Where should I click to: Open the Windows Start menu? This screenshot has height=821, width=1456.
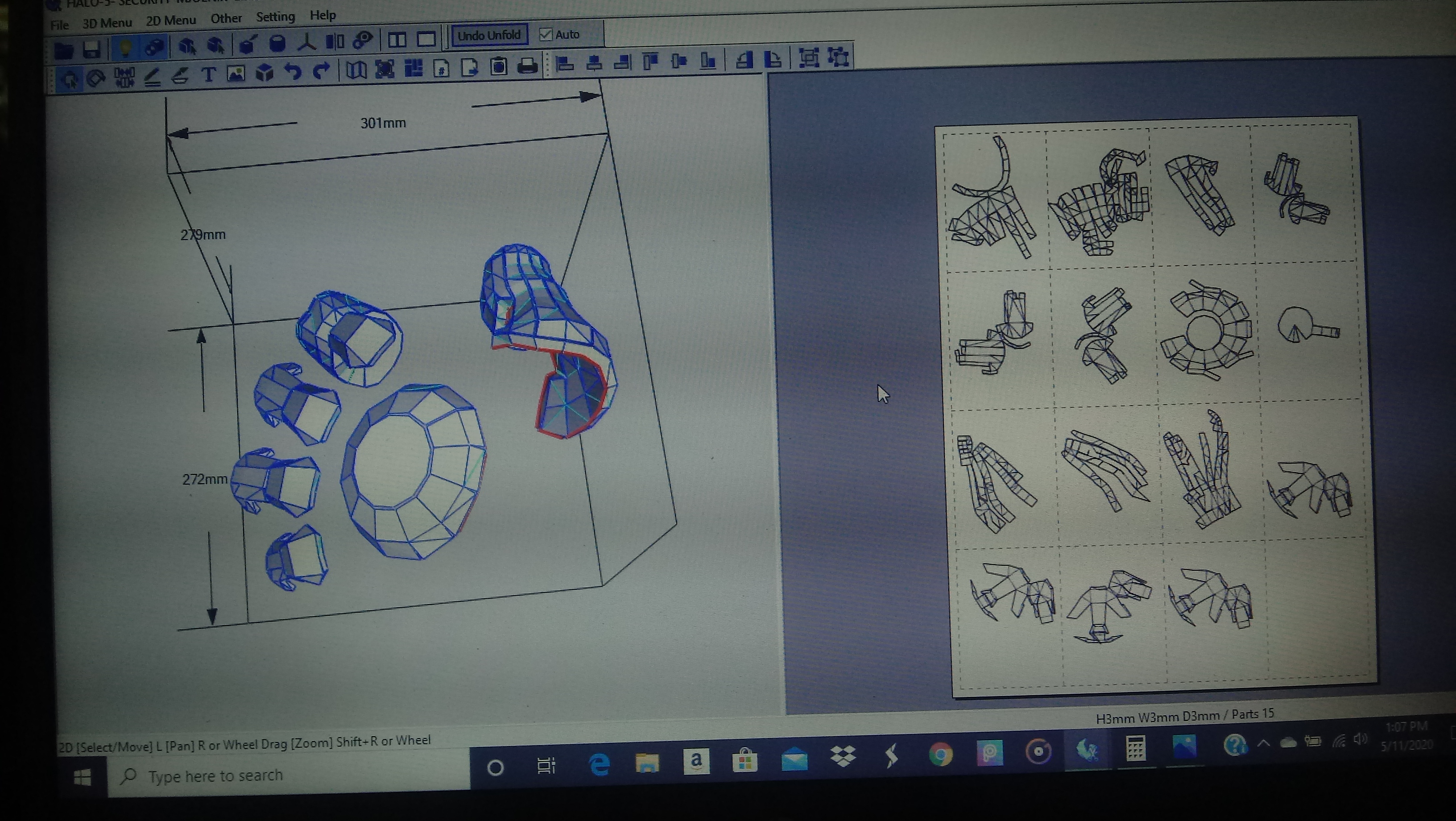tap(83, 777)
